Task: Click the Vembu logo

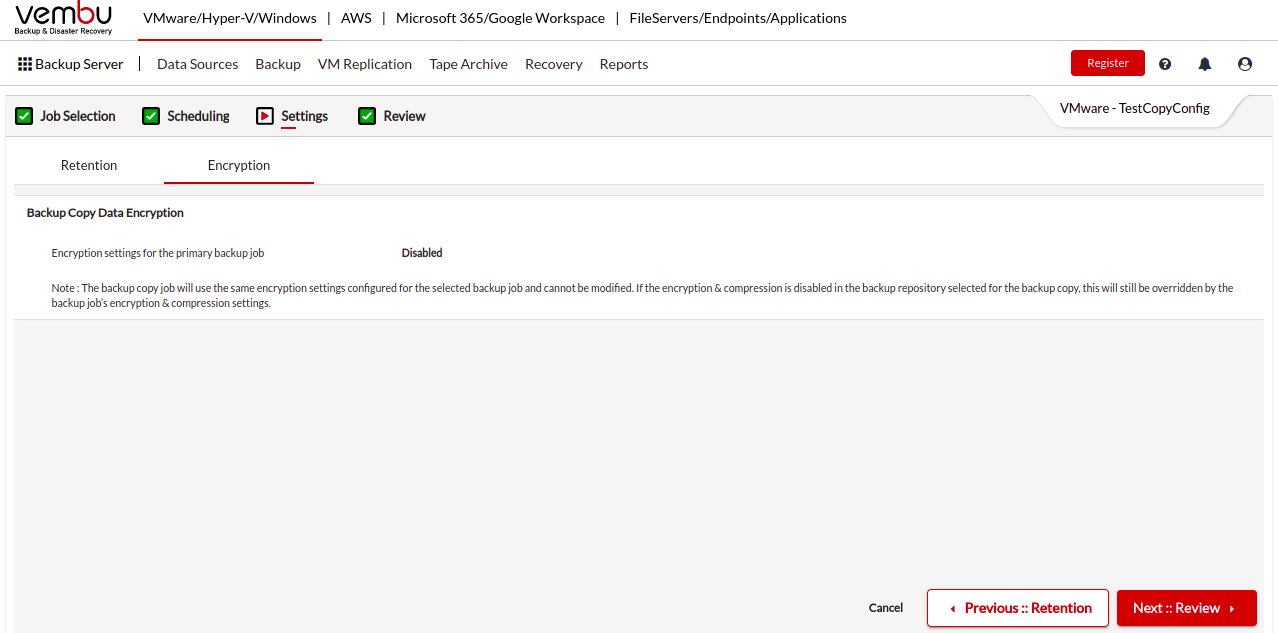Action: [x=63, y=19]
